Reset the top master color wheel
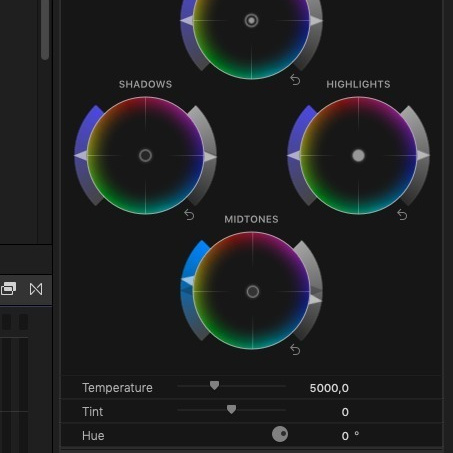Image resolution: width=453 pixels, height=453 pixels. click(295, 80)
